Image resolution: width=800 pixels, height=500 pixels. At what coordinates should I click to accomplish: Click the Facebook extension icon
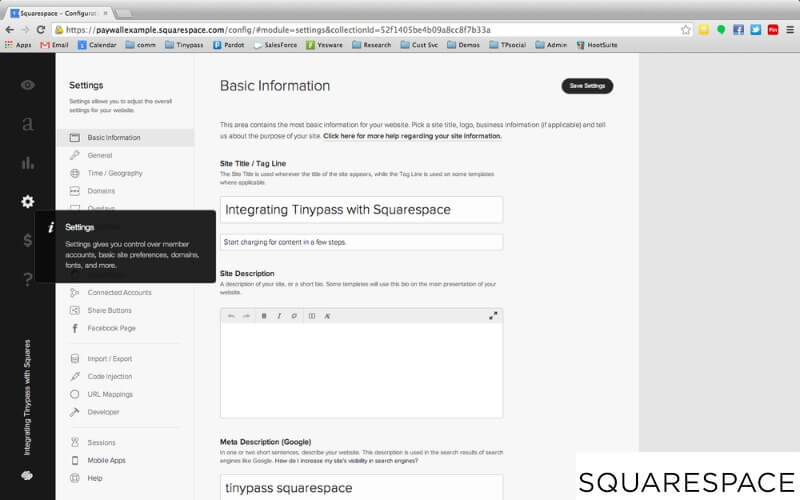[x=738, y=30]
